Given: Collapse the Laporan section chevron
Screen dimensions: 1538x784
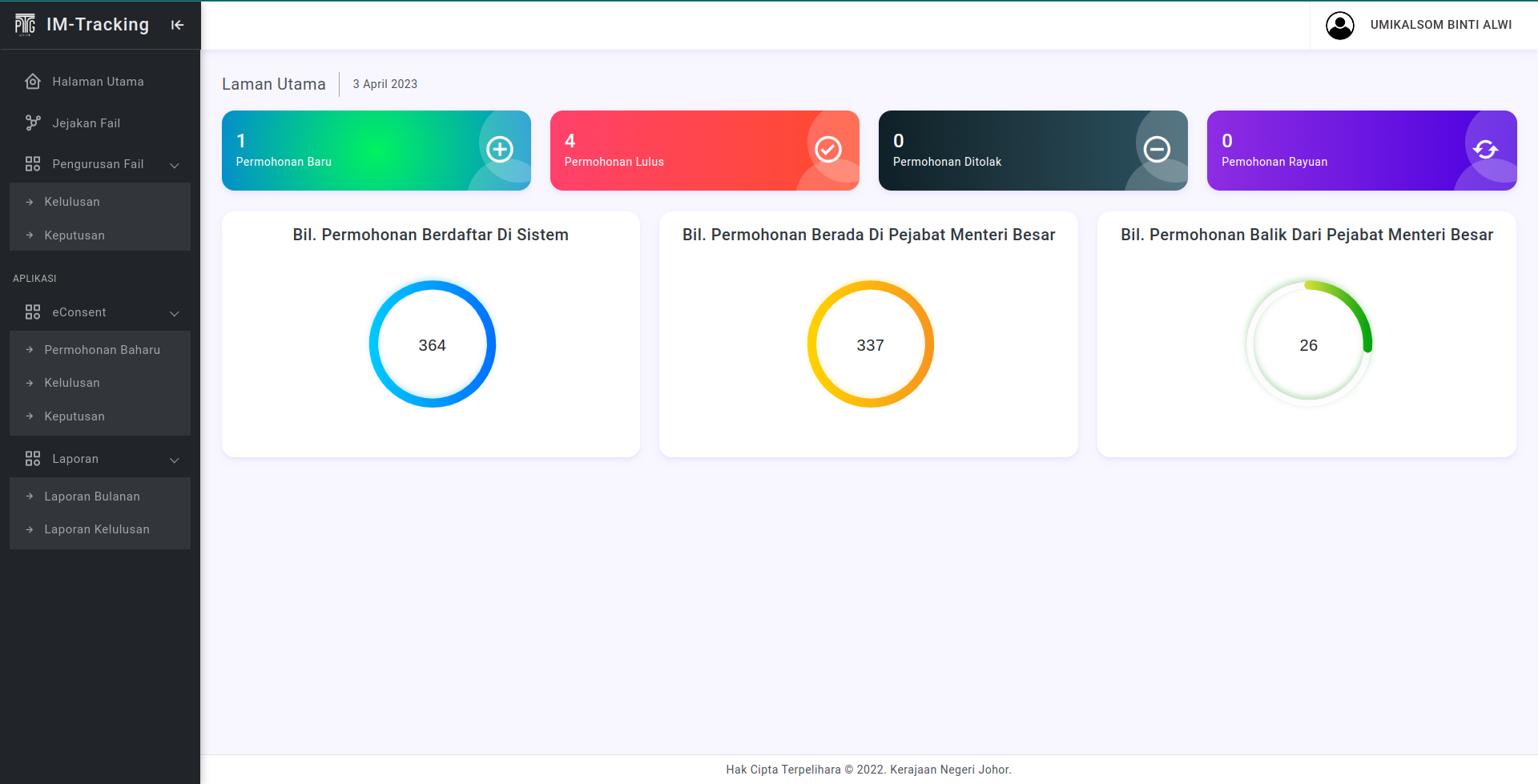Looking at the screenshot, I should 175,460.
